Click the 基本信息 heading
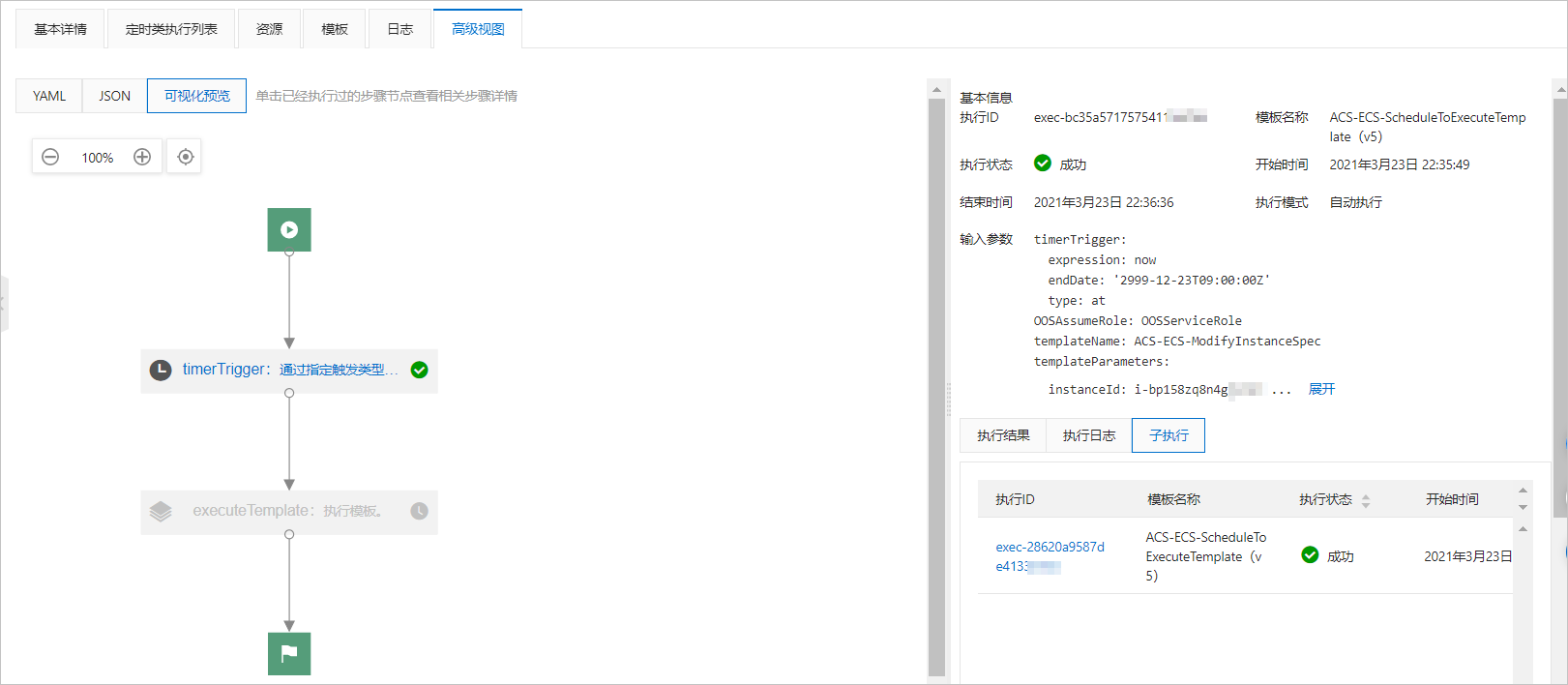Viewport: 1568px width, 685px height. [986, 98]
